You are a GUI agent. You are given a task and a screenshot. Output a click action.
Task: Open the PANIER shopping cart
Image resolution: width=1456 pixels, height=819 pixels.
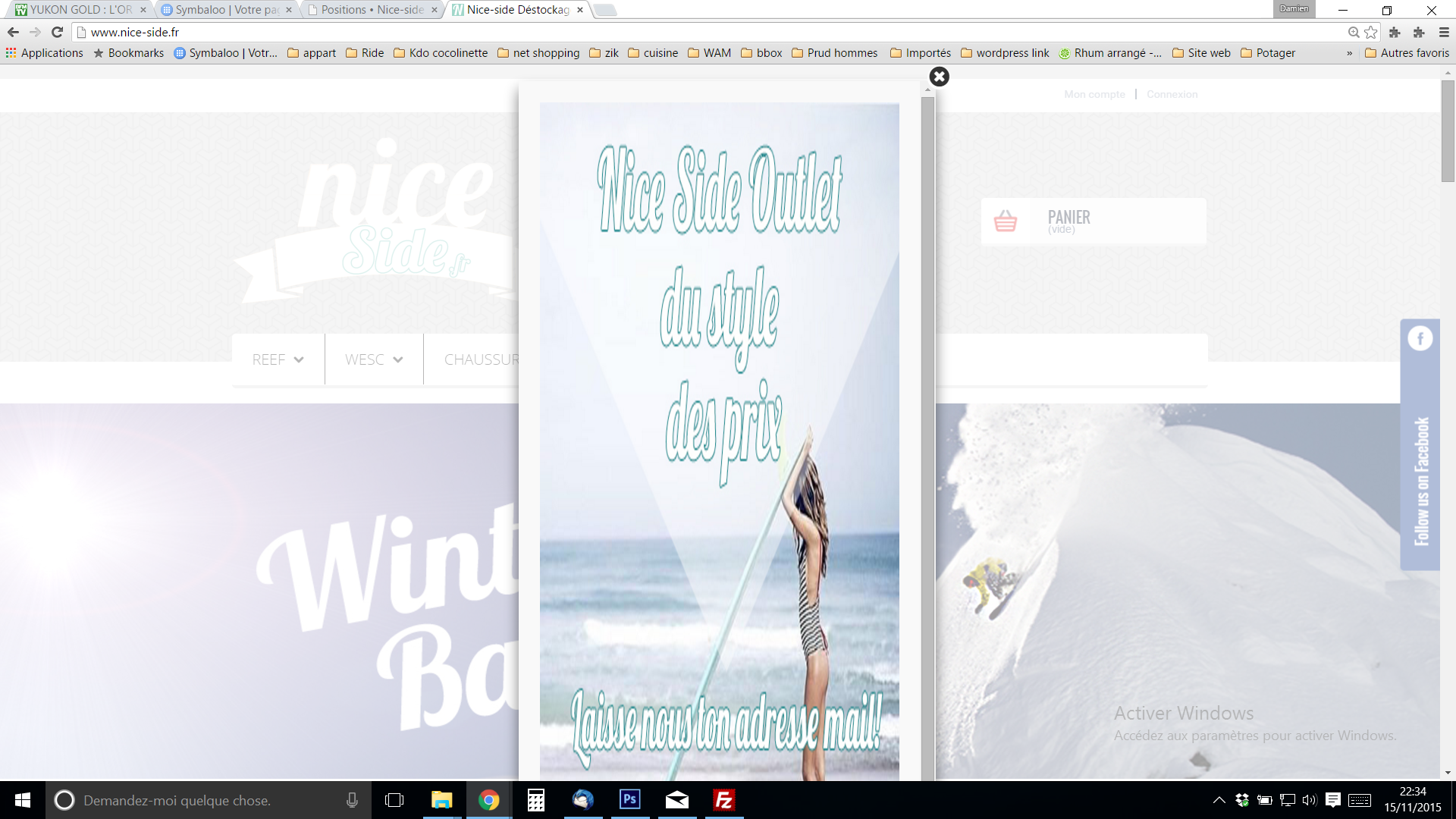[1093, 221]
